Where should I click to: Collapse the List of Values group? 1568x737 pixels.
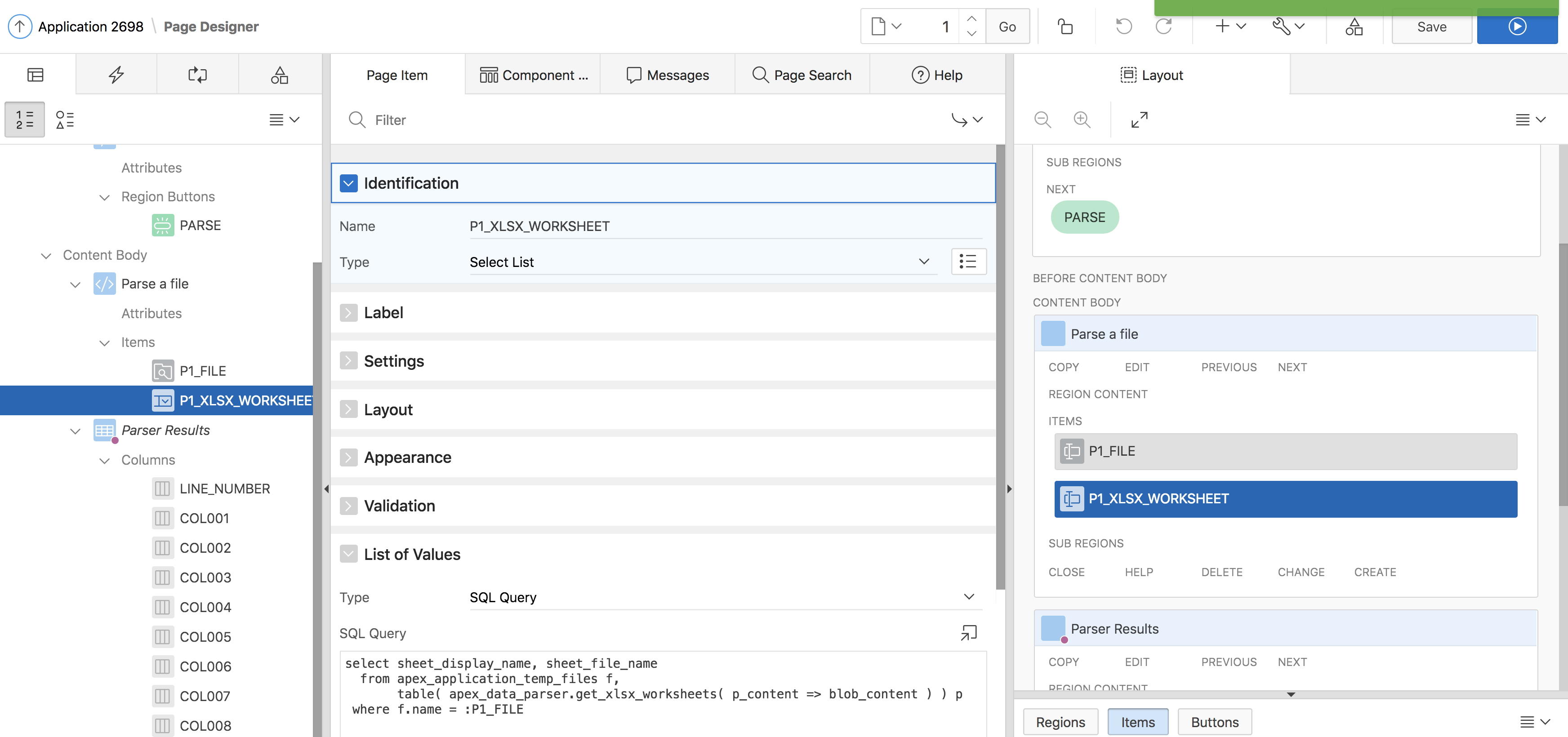pos(349,555)
